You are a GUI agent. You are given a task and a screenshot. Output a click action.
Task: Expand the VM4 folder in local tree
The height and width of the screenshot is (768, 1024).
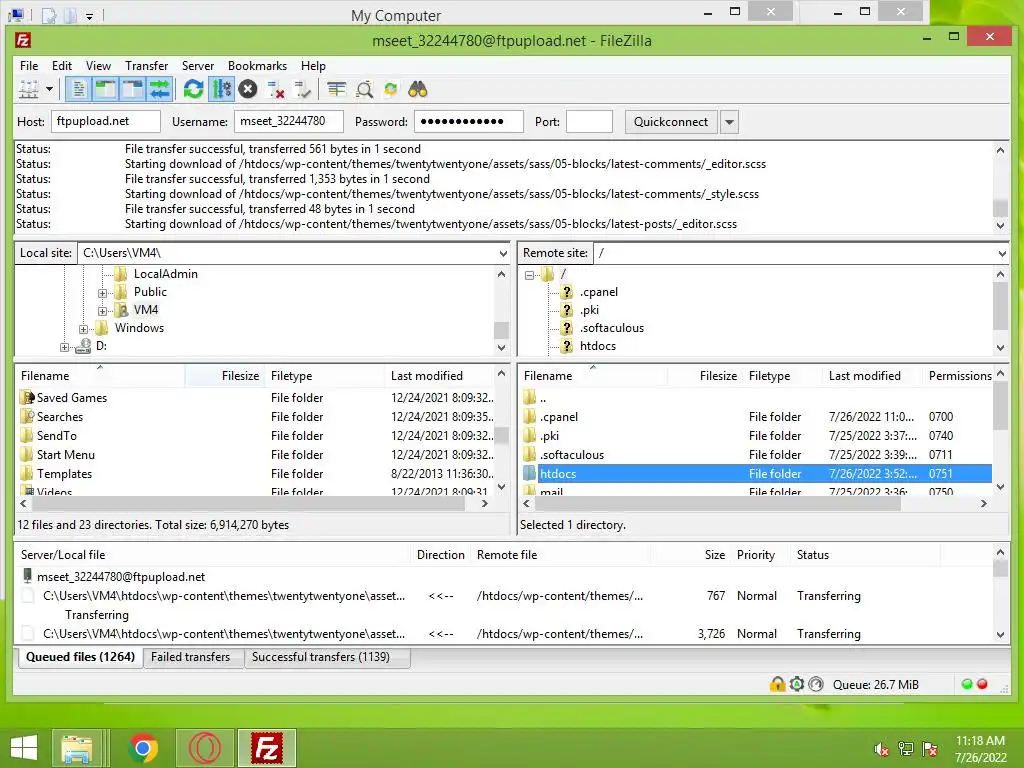(102, 311)
